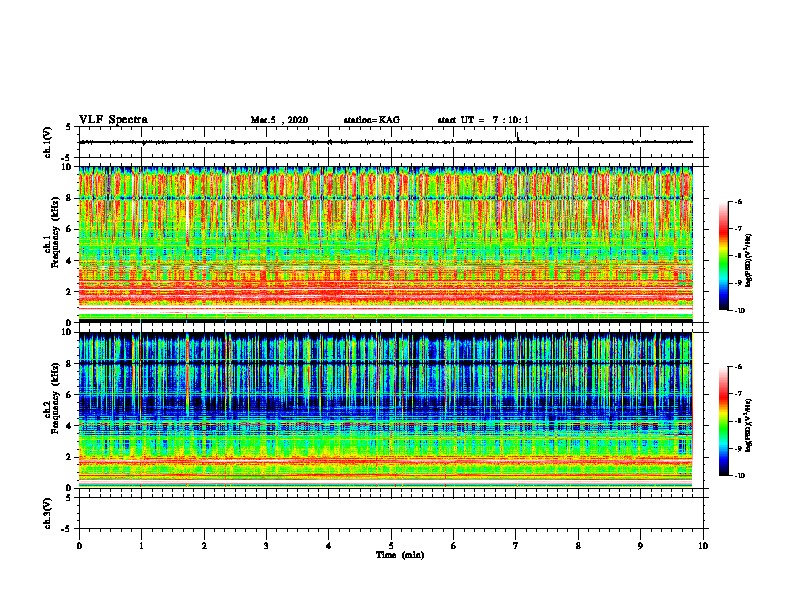Click time axis tick label "9"
Viewport: 792px width, 612px height.
pos(640,546)
